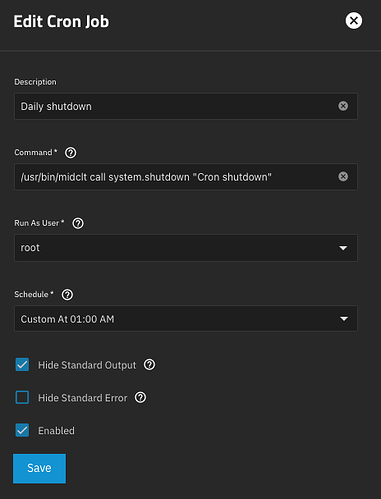Image resolution: width=381 pixels, height=499 pixels.
Task: Show help for Hide Standard Output
Action: (x=149, y=365)
